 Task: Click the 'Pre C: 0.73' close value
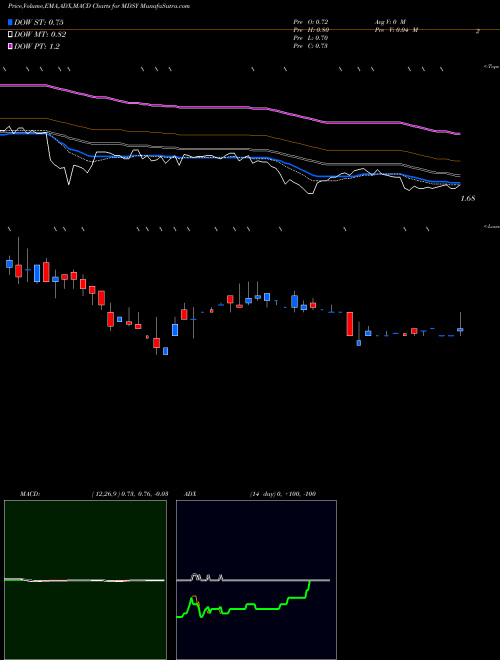coord(311,45)
